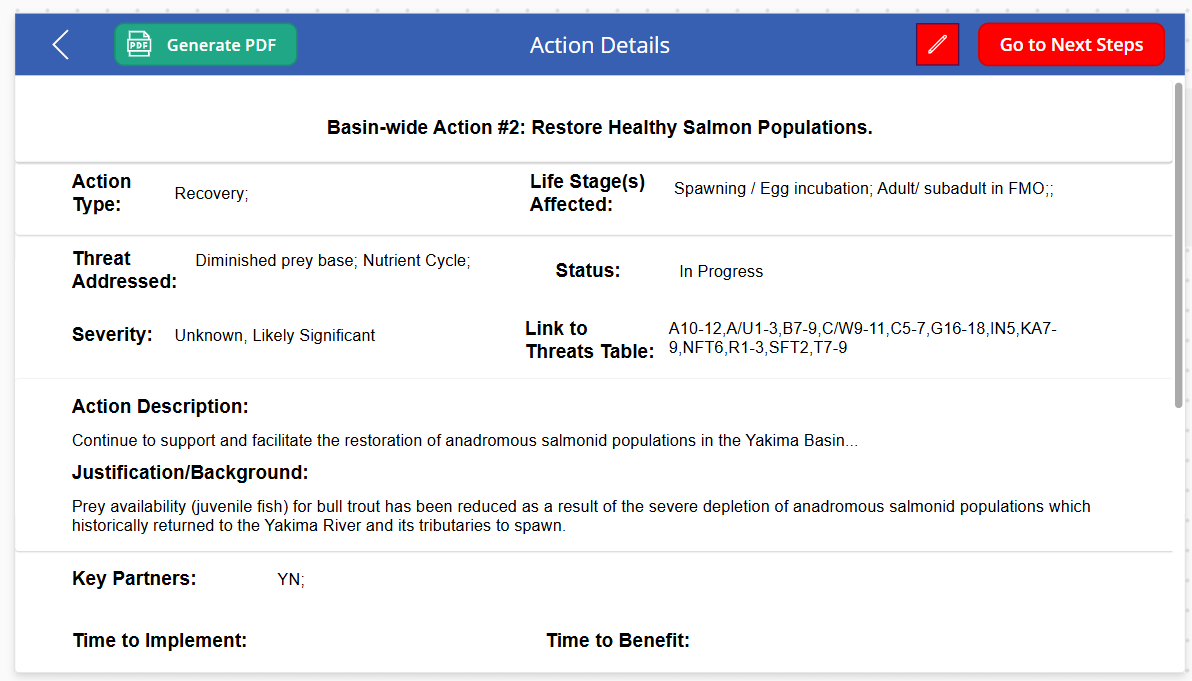The width and height of the screenshot is (1192, 681).
Task: Click the In Progress status value
Action: tap(721, 272)
